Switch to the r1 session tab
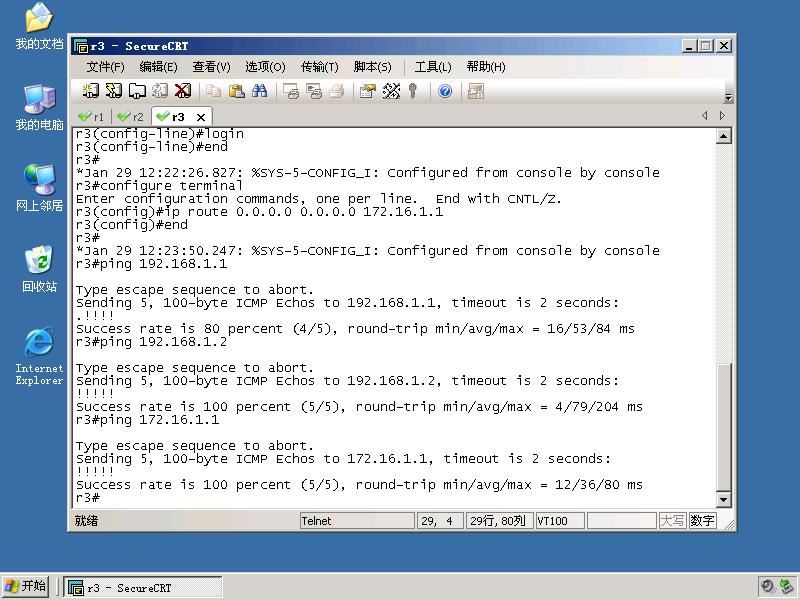800x600 pixels. point(92,117)
